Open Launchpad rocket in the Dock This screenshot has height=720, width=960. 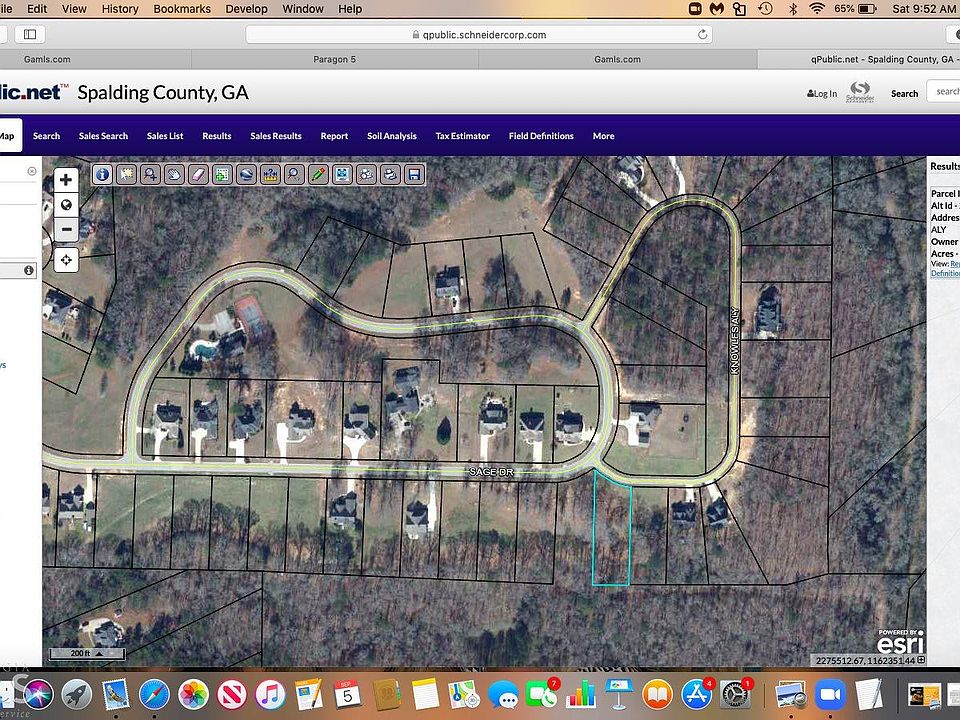point(77,695)
